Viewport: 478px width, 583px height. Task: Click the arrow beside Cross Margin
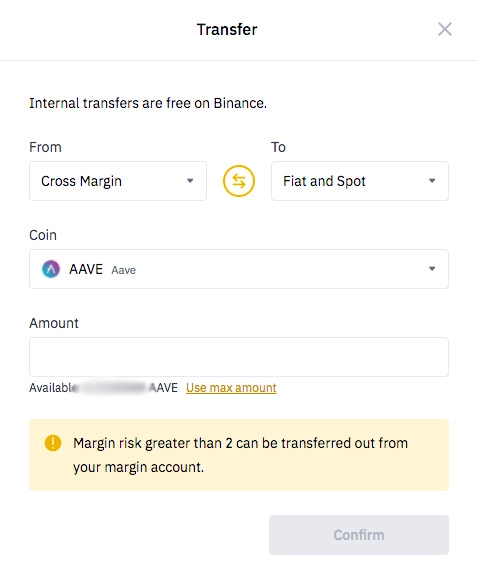click(190, 181)
